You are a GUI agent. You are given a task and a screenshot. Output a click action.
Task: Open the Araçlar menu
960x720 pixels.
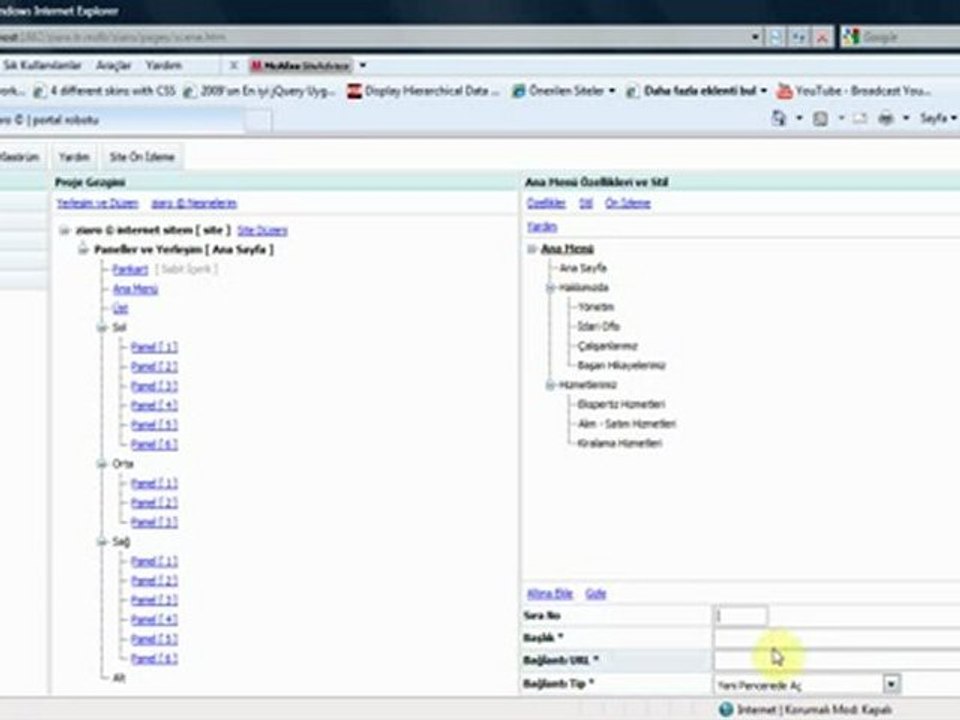pyautogui.click(x=114, y=65)
